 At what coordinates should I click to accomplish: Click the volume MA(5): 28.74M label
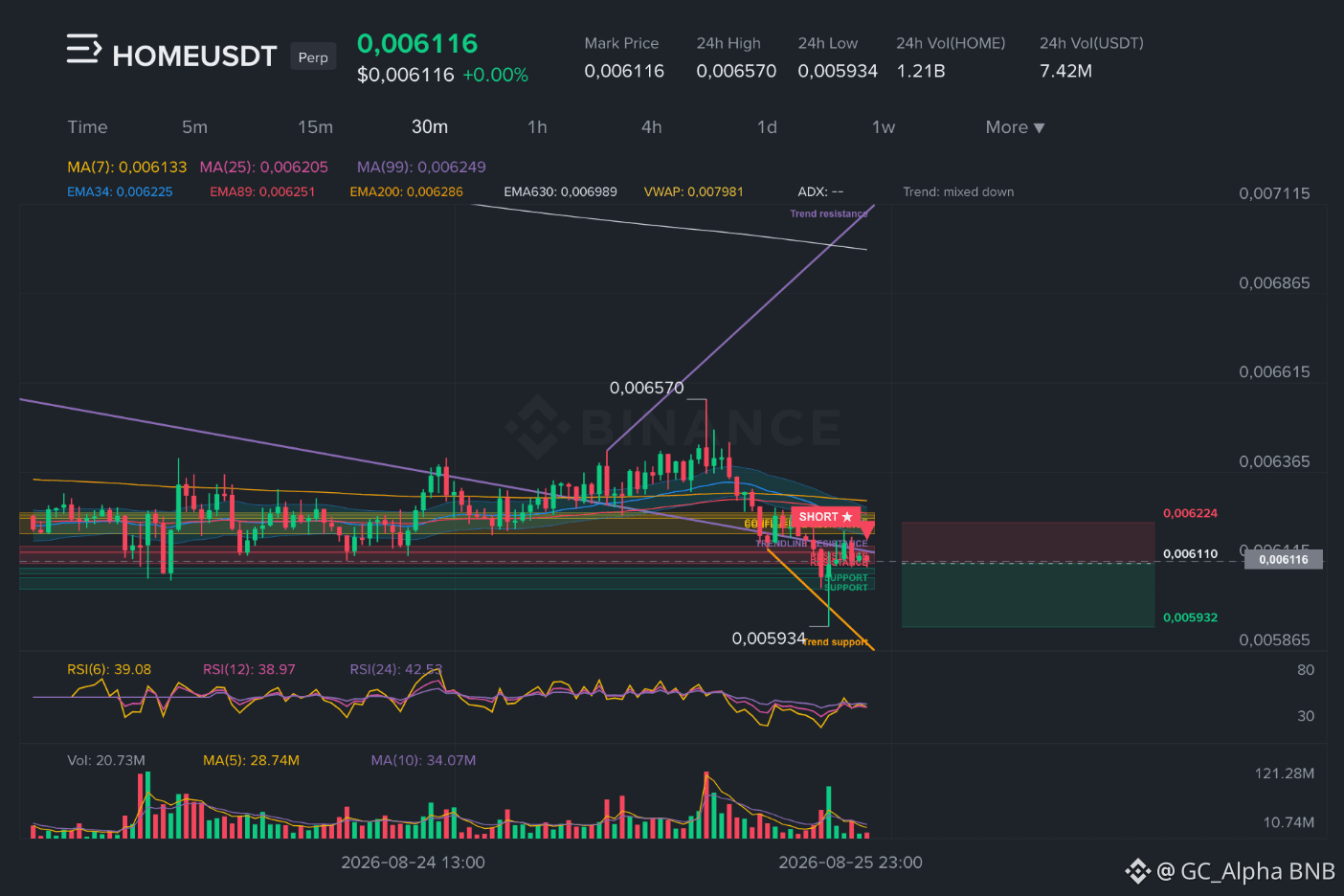pyautogui.click(x=251, y=760)
